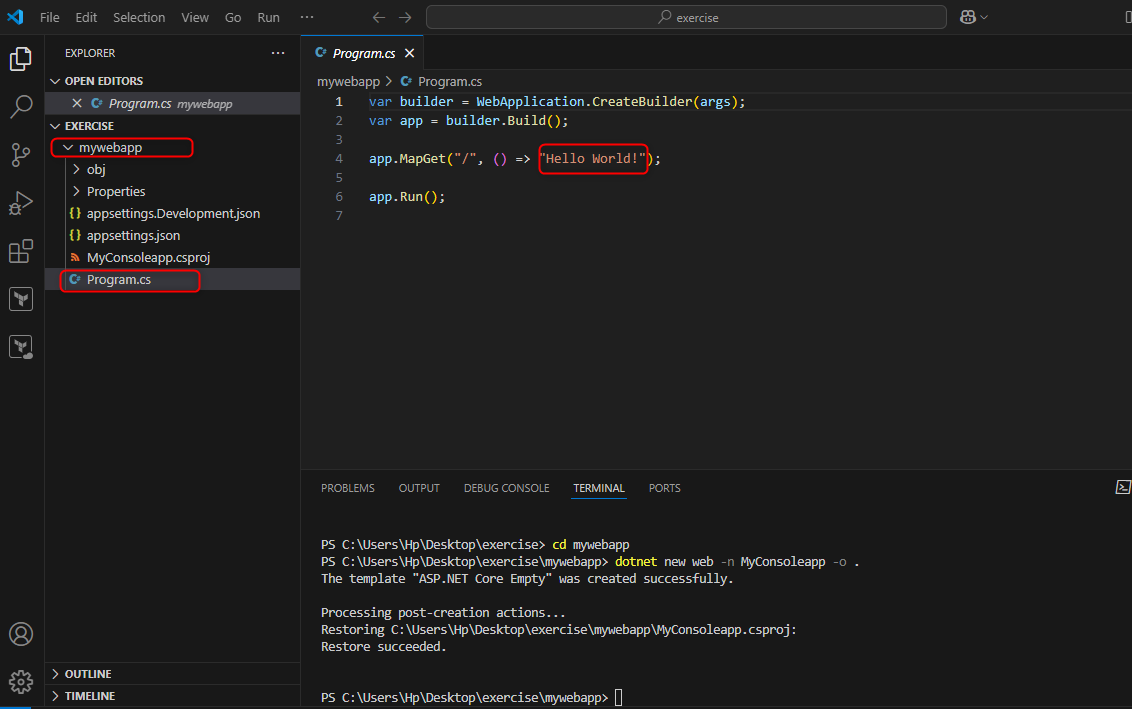This screenshot has width=1132, height=709.
Task: Switch to the Output panel tab
Action: [419, 488]
